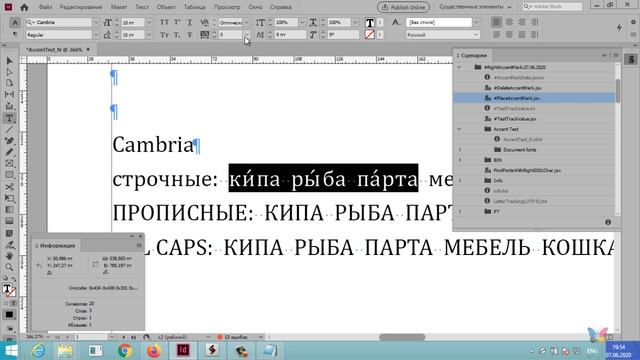Close the Information panel
Screen dimensions: 640x360
140,236
